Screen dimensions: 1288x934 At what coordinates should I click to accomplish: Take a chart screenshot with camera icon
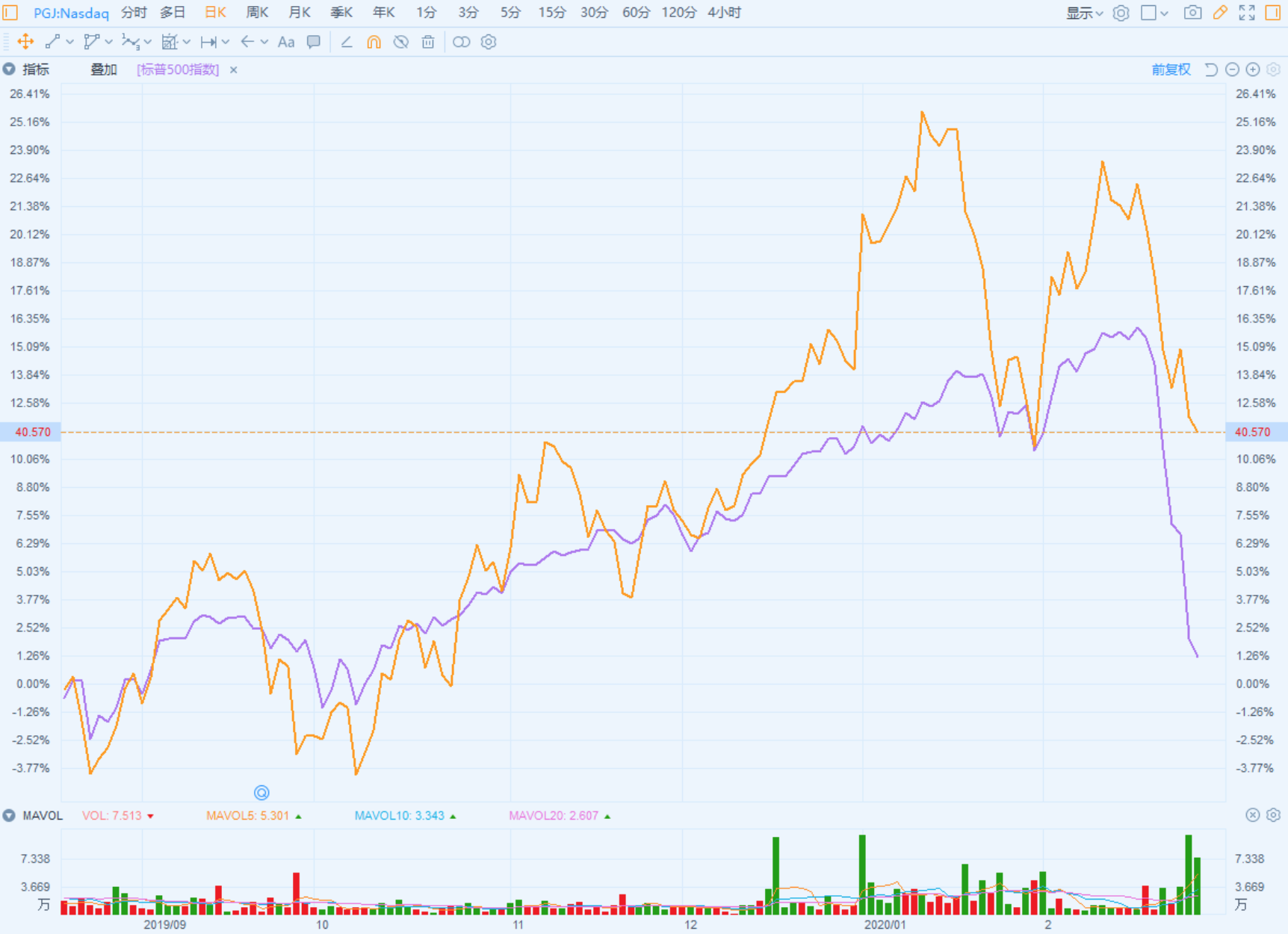(1192, 13)
